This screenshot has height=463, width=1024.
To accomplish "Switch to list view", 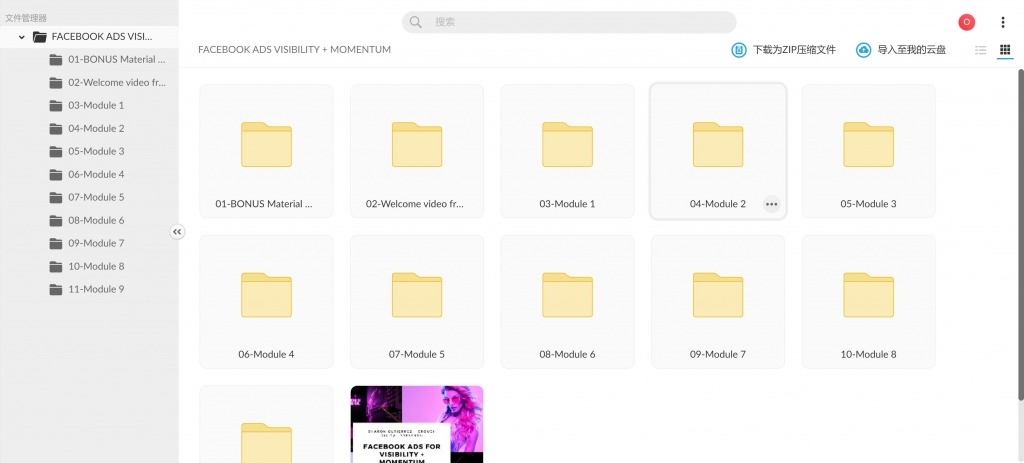I will point(980,50).
